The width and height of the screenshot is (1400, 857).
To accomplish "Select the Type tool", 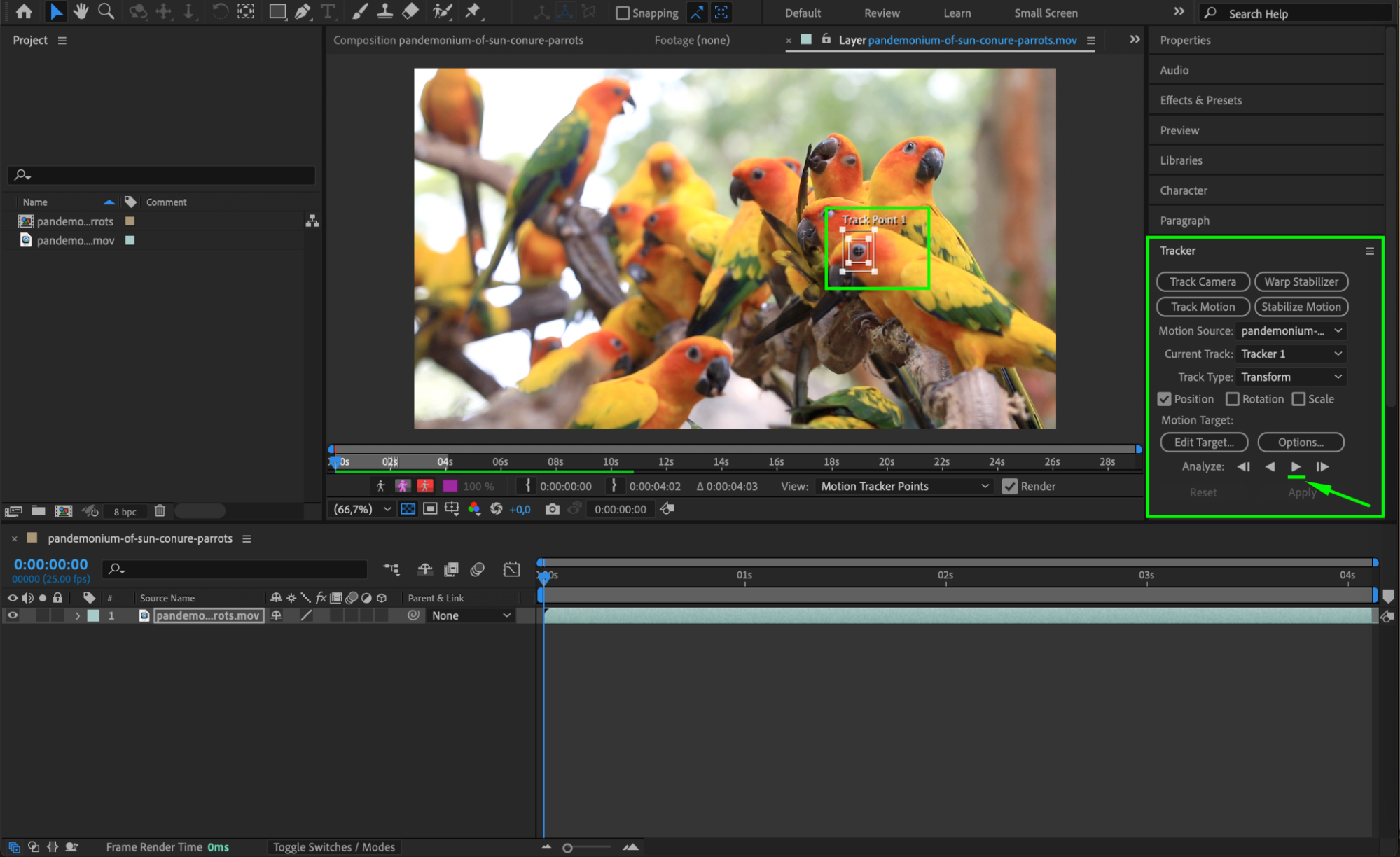I will pyautogui.click(x=328, y=12).
